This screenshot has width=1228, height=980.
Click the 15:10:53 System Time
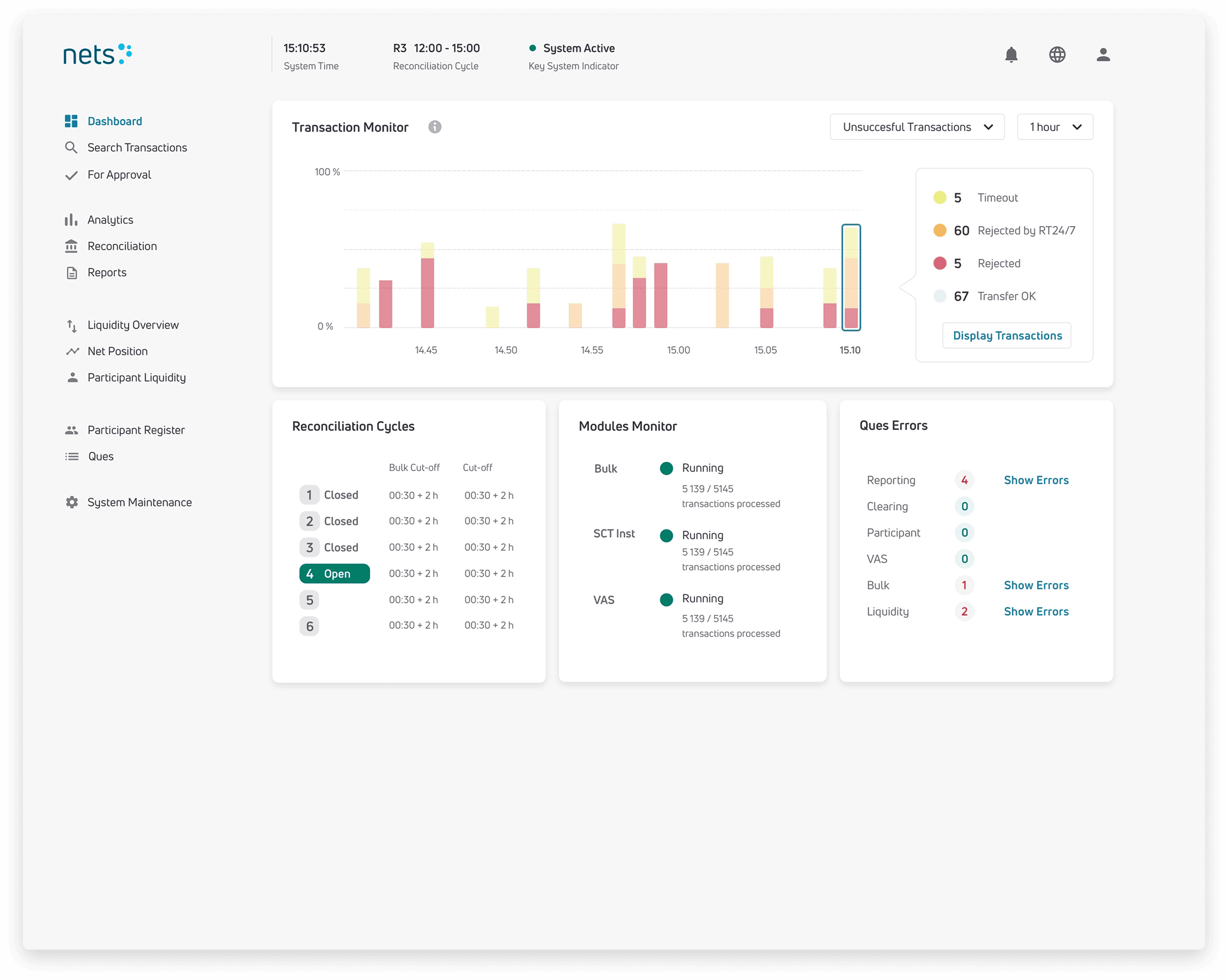305,48
